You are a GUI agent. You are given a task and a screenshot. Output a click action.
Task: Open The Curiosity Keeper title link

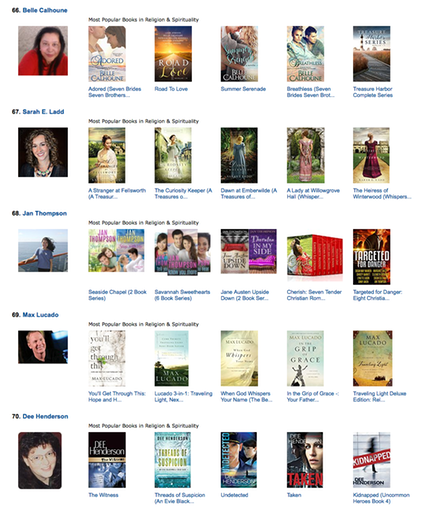point(183,194)
